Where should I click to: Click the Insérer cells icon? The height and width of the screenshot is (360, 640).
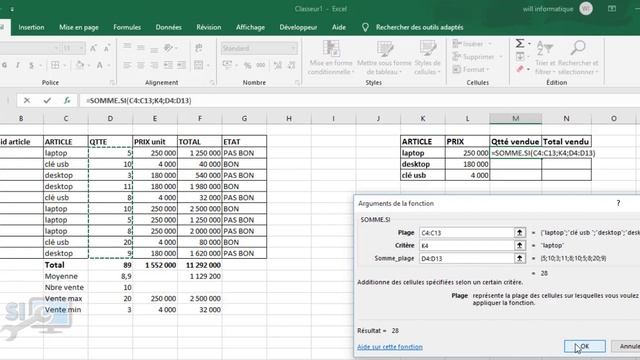pos(456,44)
